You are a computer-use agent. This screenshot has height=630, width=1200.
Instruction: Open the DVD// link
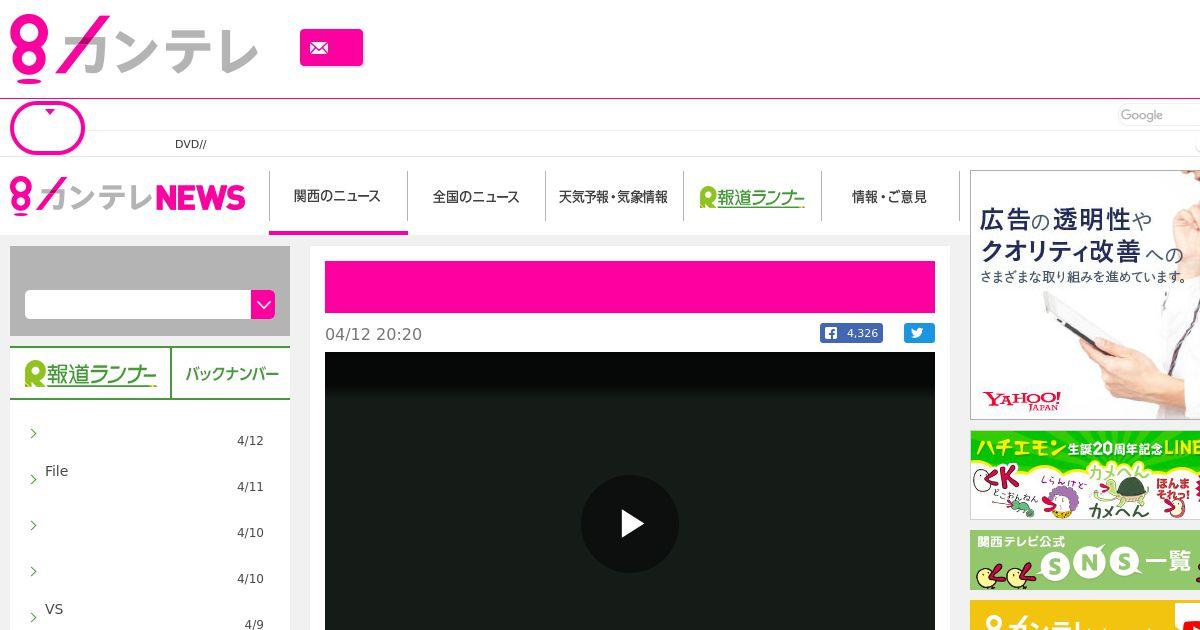190,144
